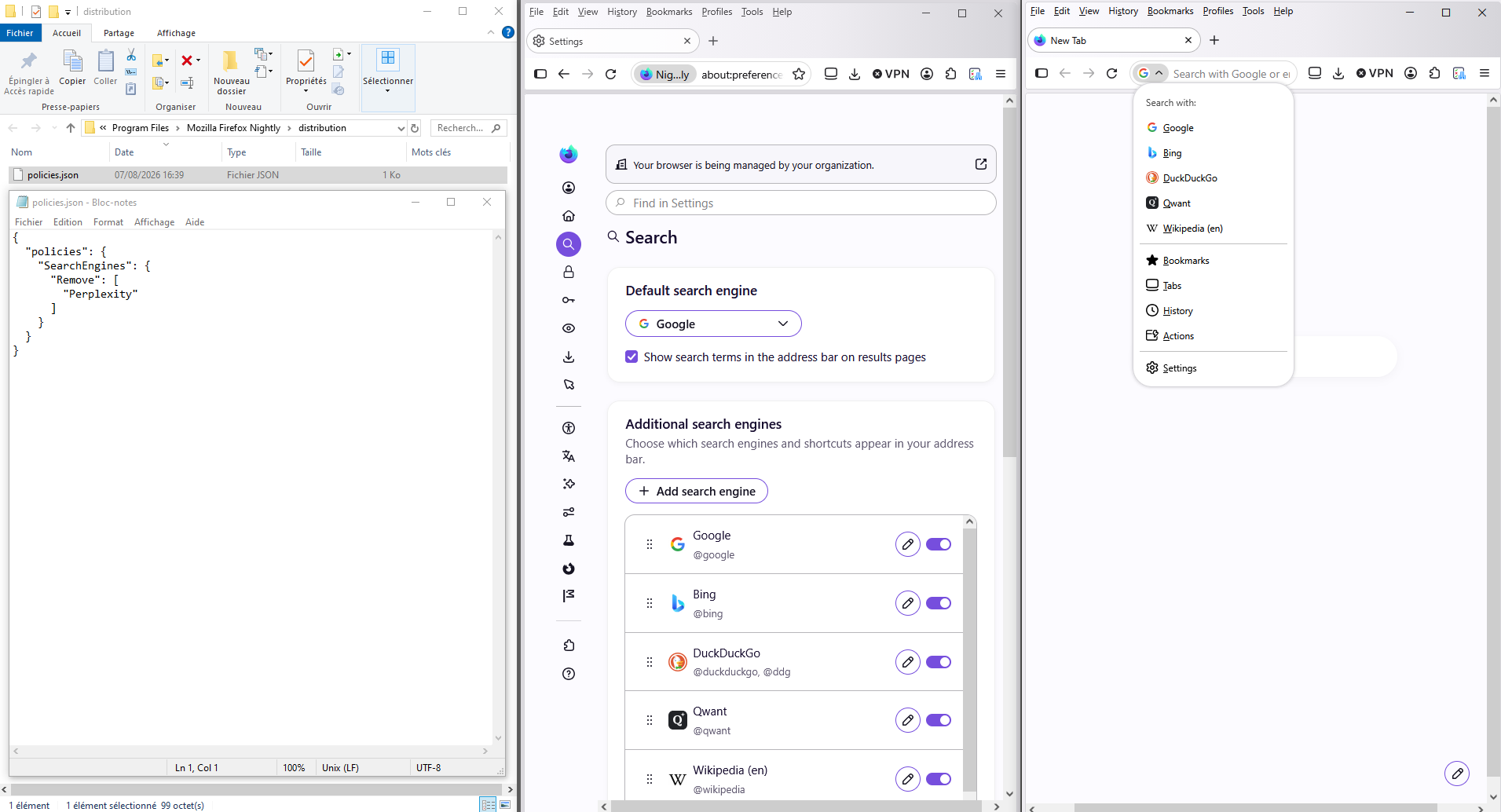The width and height of the screenshot is (1501, 812).
Task: Click Nouveau dossier in Explorer ribbon
Action: point(231,72)
